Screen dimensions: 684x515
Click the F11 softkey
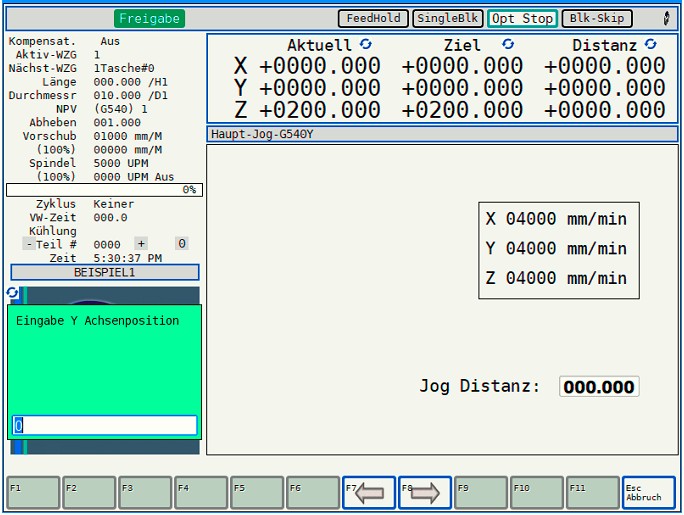pos(593,493)
